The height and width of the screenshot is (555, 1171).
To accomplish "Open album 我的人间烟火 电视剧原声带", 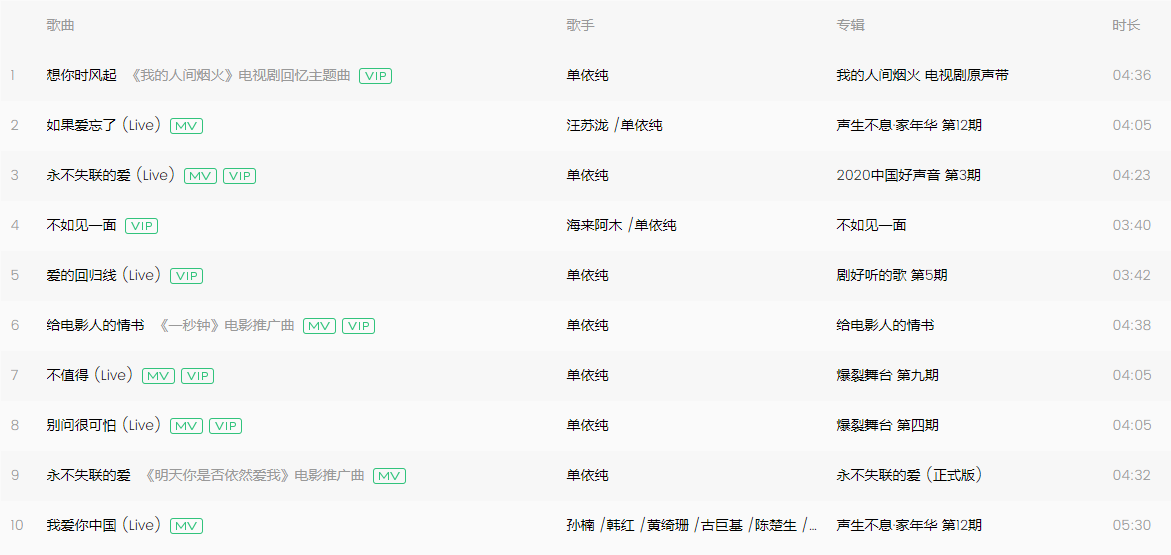I will (x=922, y=75).
